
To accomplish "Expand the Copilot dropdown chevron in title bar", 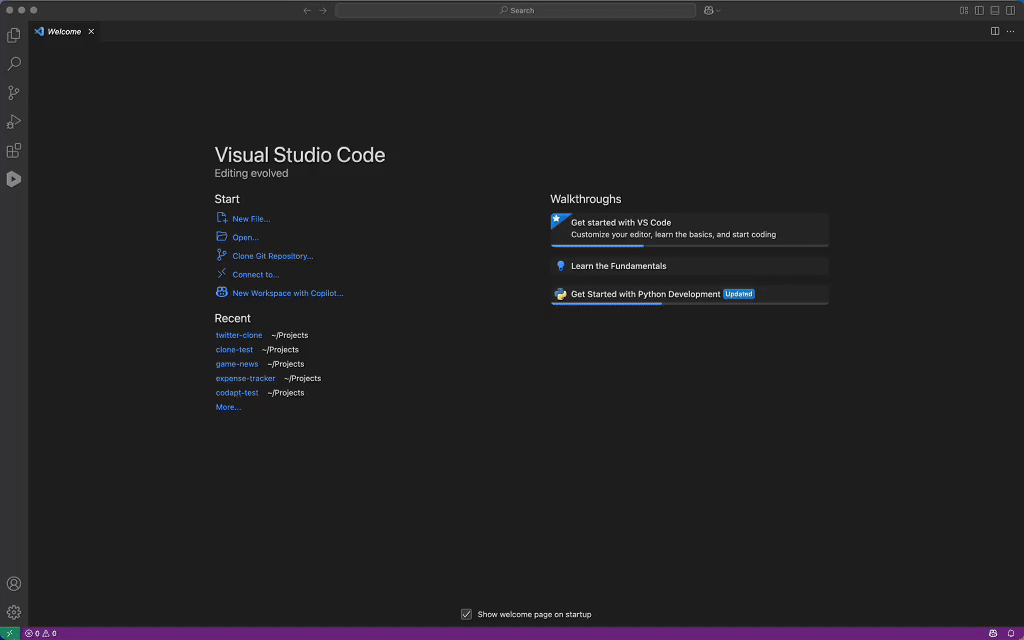I will [x=718, y=10].
